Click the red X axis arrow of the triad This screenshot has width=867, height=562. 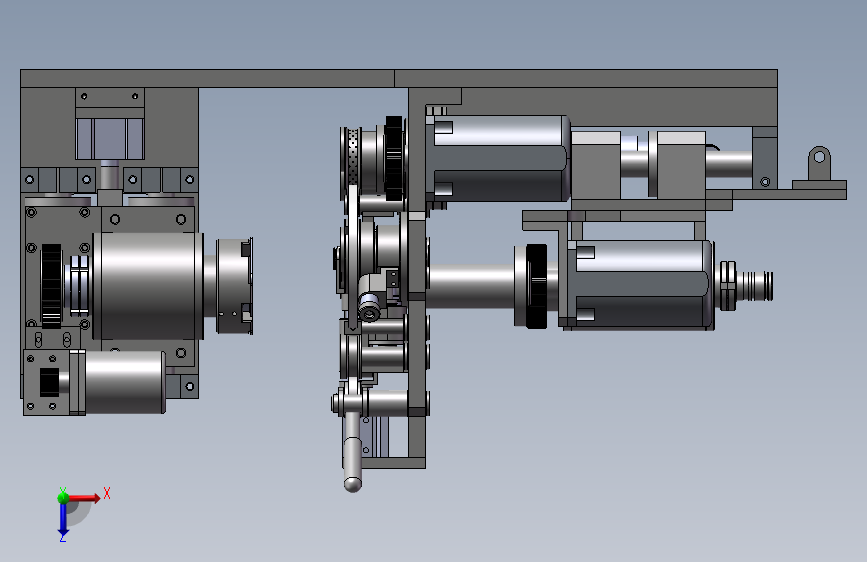(85, 498)
